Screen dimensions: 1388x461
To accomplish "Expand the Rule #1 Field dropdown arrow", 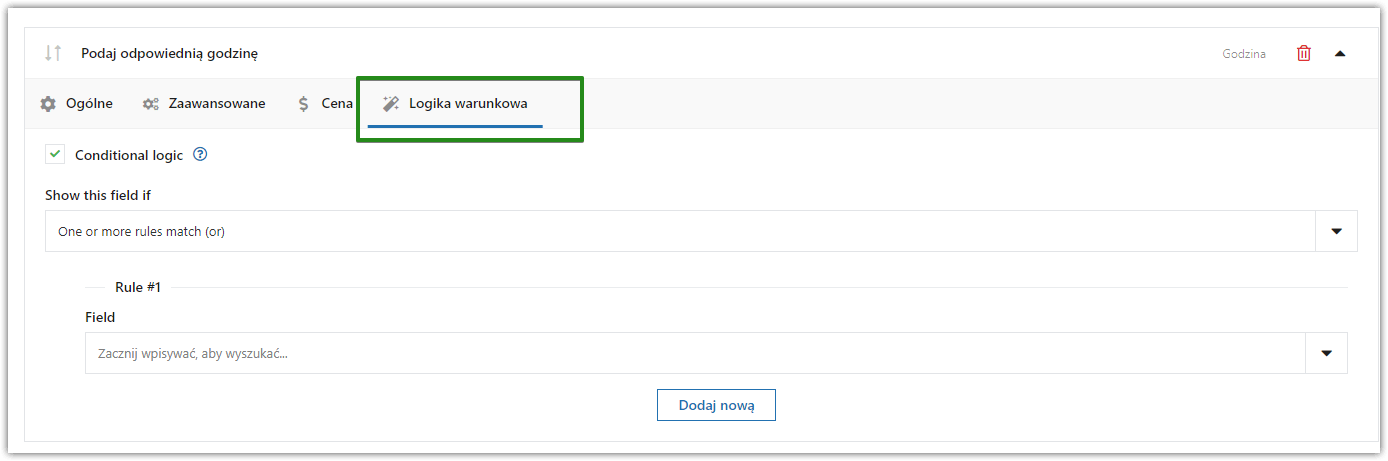I will pyautogui.click(x=1327, y=353).
